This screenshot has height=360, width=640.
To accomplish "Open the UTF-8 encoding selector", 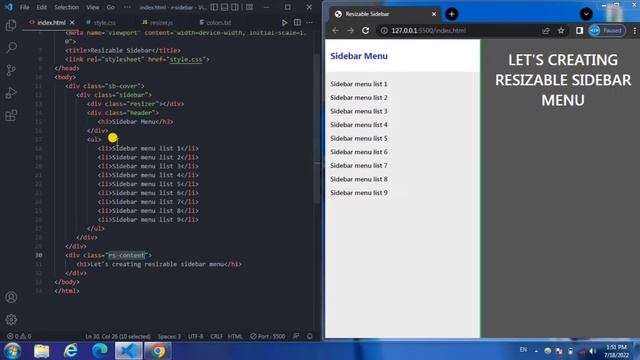I will [196, 336].
